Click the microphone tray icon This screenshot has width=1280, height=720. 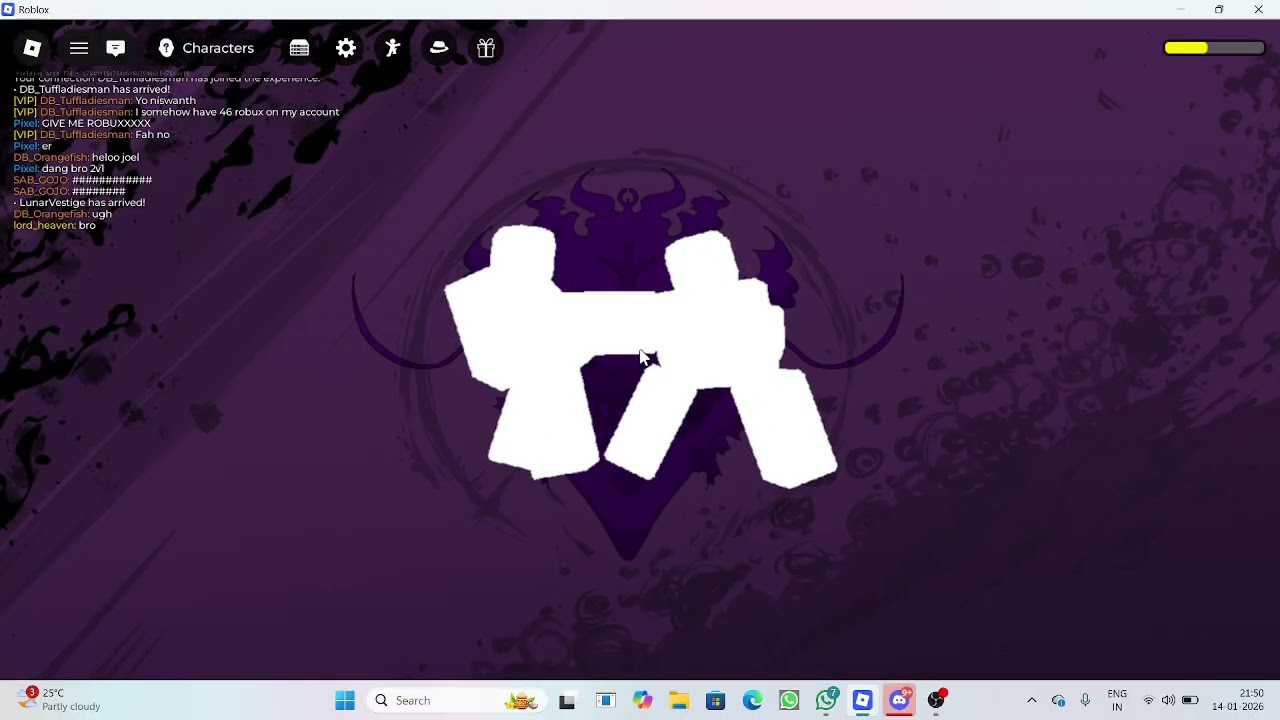[x=1085, y=700]
